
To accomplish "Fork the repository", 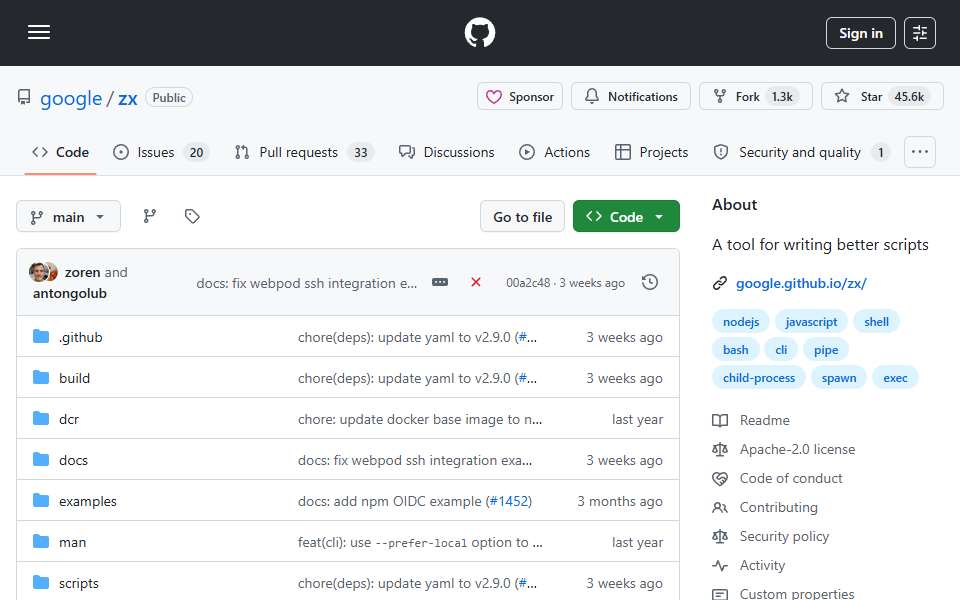I will pyautogui.click(x=756, y=97).
